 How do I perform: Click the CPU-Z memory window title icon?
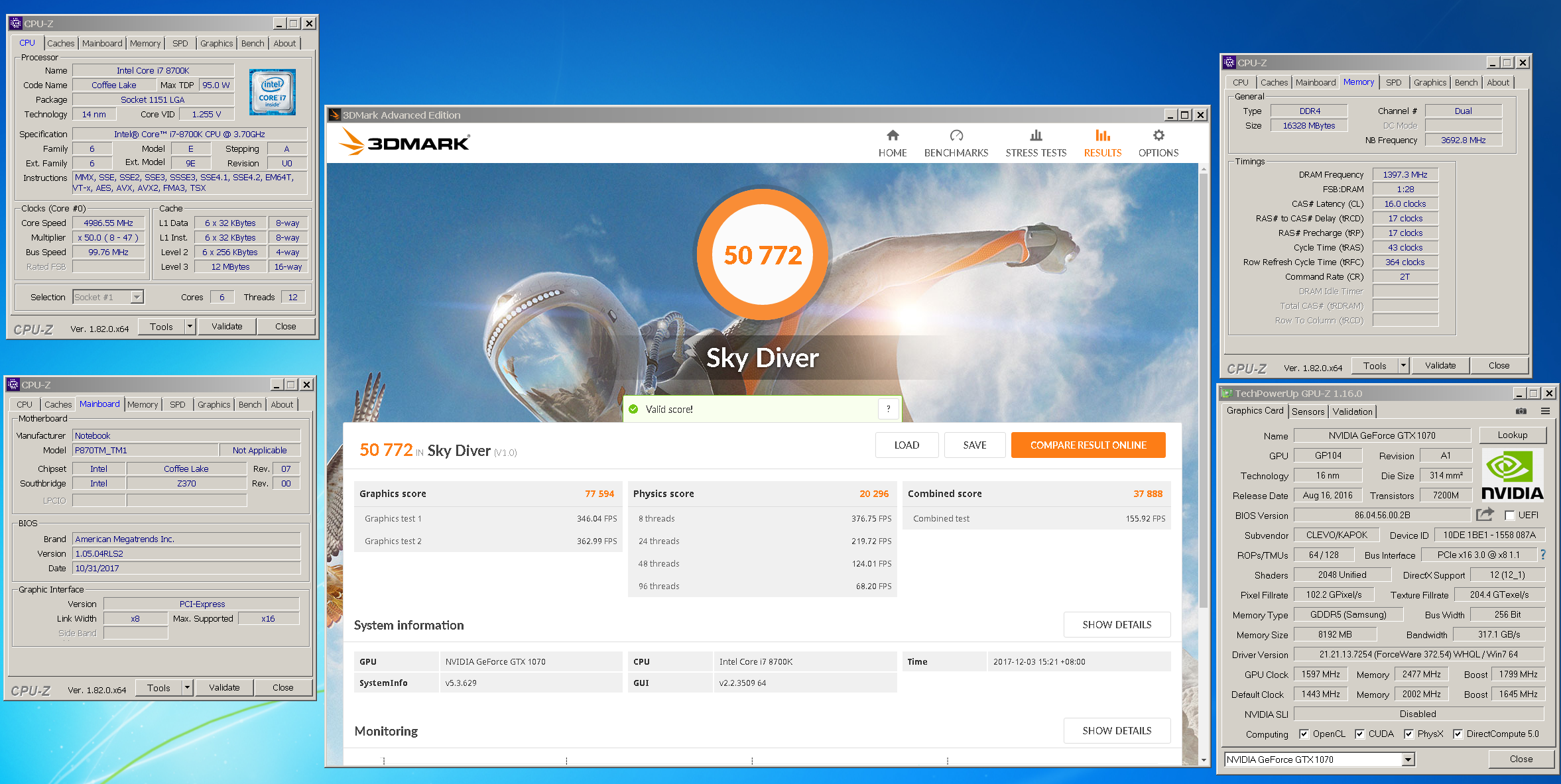[x=1229, y=62]
